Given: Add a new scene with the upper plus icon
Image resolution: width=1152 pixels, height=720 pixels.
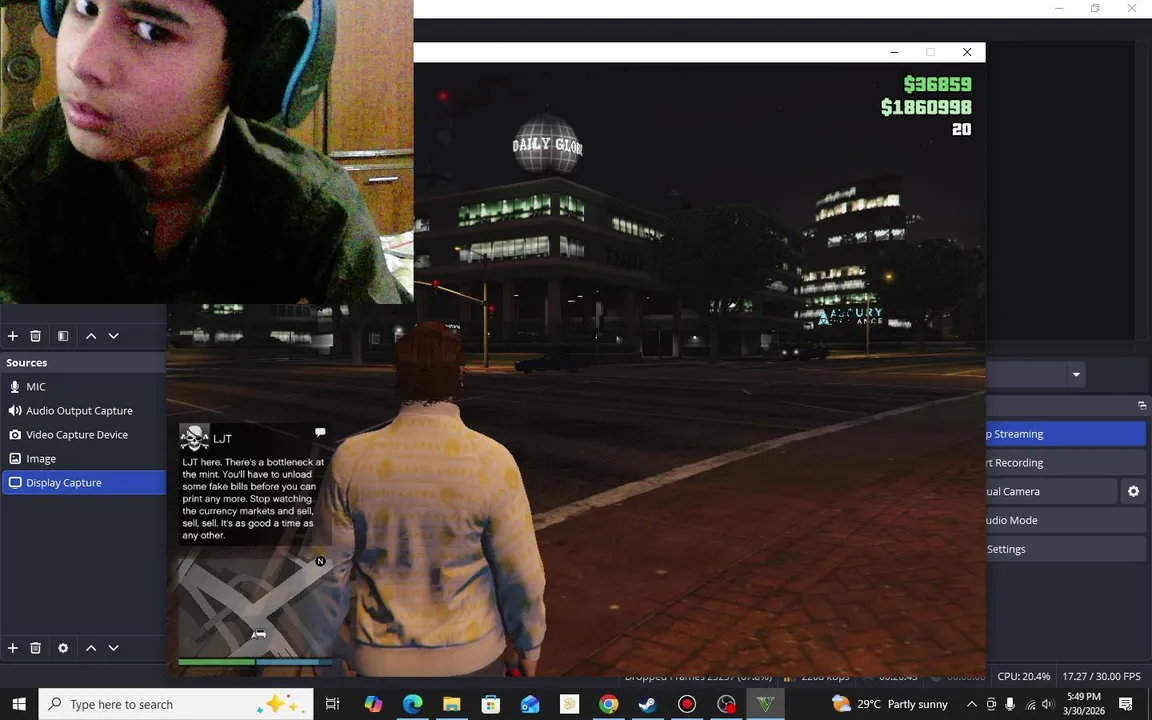Looking at the screenshot, I should tap(12, 336).
